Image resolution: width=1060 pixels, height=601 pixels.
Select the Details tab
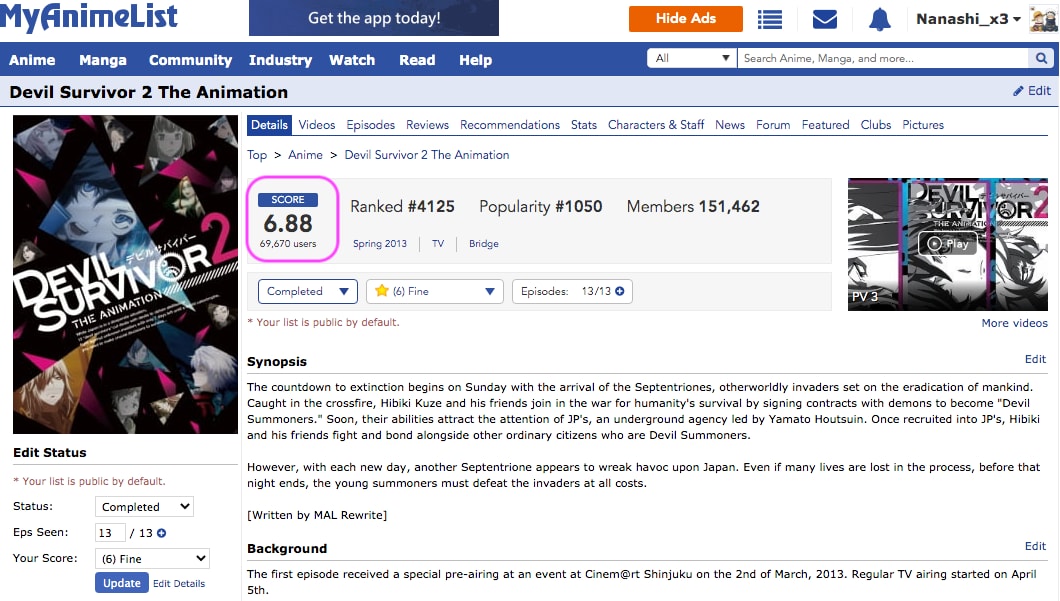(x=270, y=125)
